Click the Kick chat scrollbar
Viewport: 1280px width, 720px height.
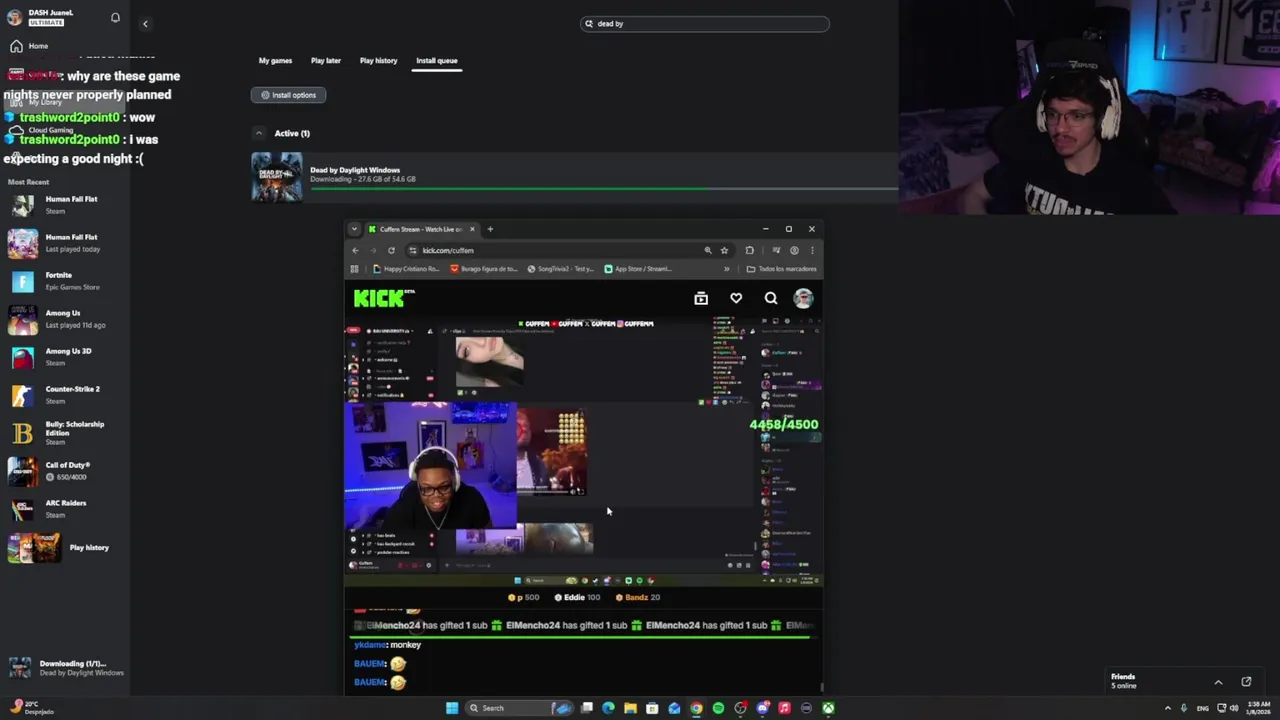coord(821,686)
